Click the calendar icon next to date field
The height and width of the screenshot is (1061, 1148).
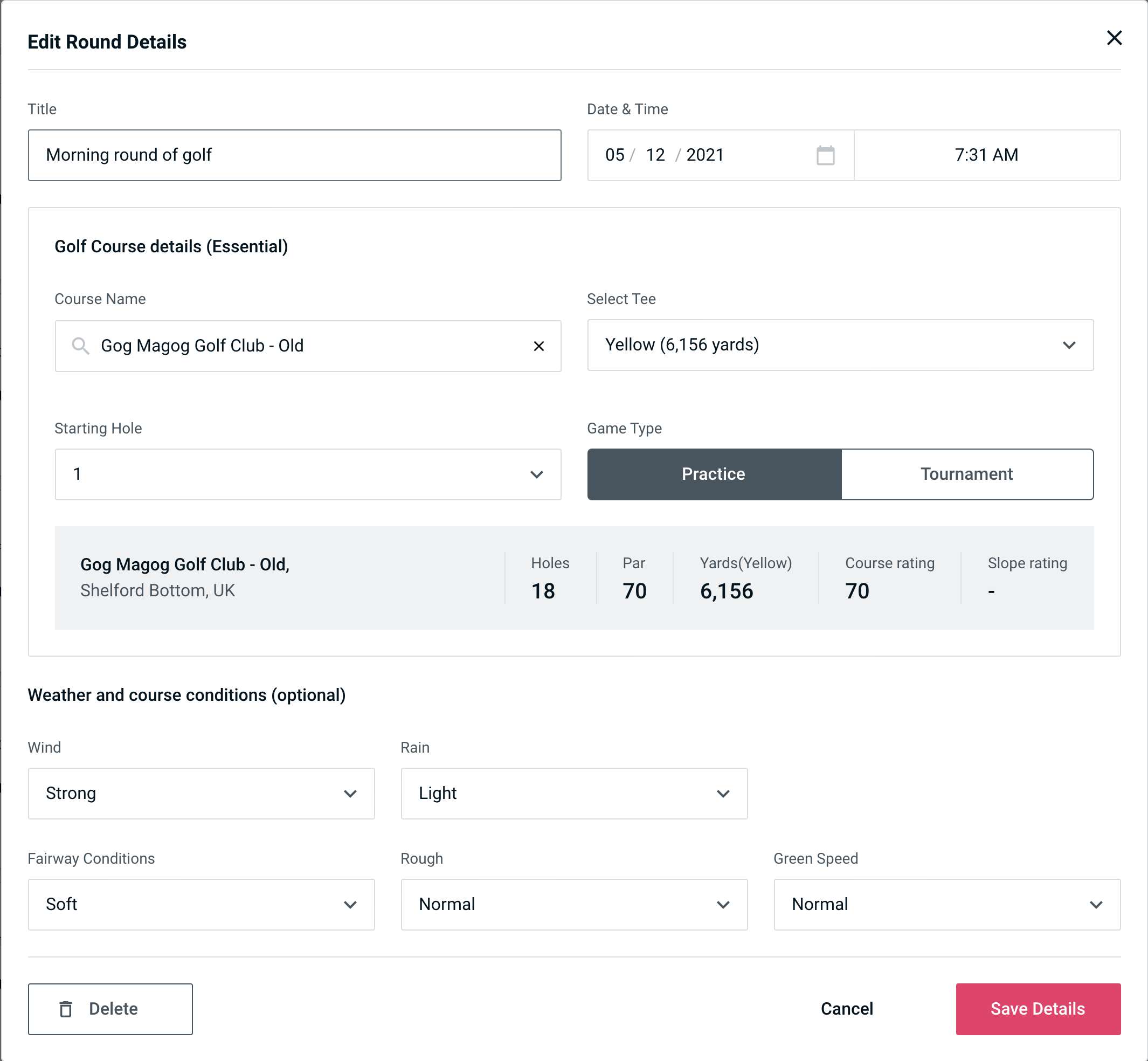pyautogui.click(x=825, y=155)
